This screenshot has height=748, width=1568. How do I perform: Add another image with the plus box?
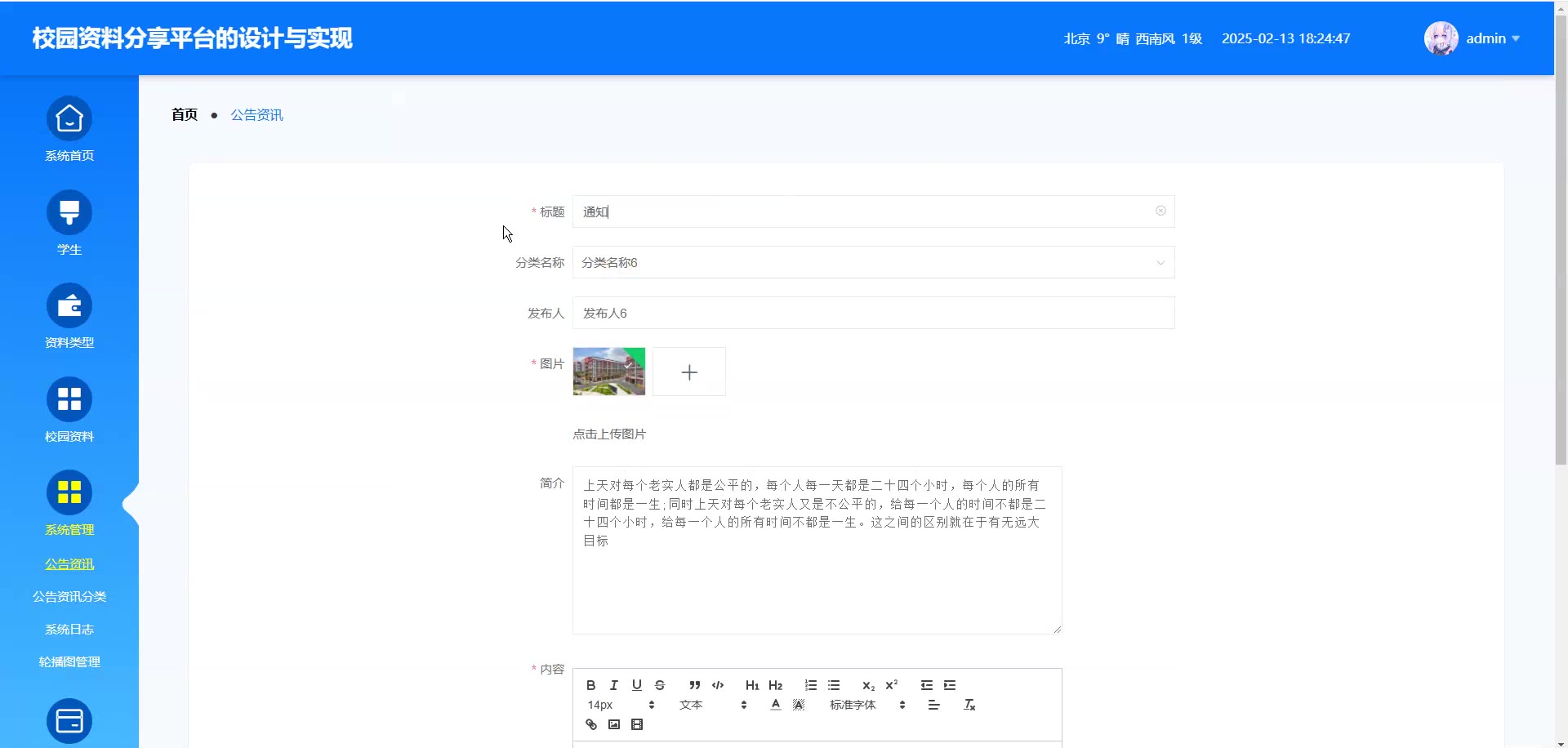coord(689,372)
